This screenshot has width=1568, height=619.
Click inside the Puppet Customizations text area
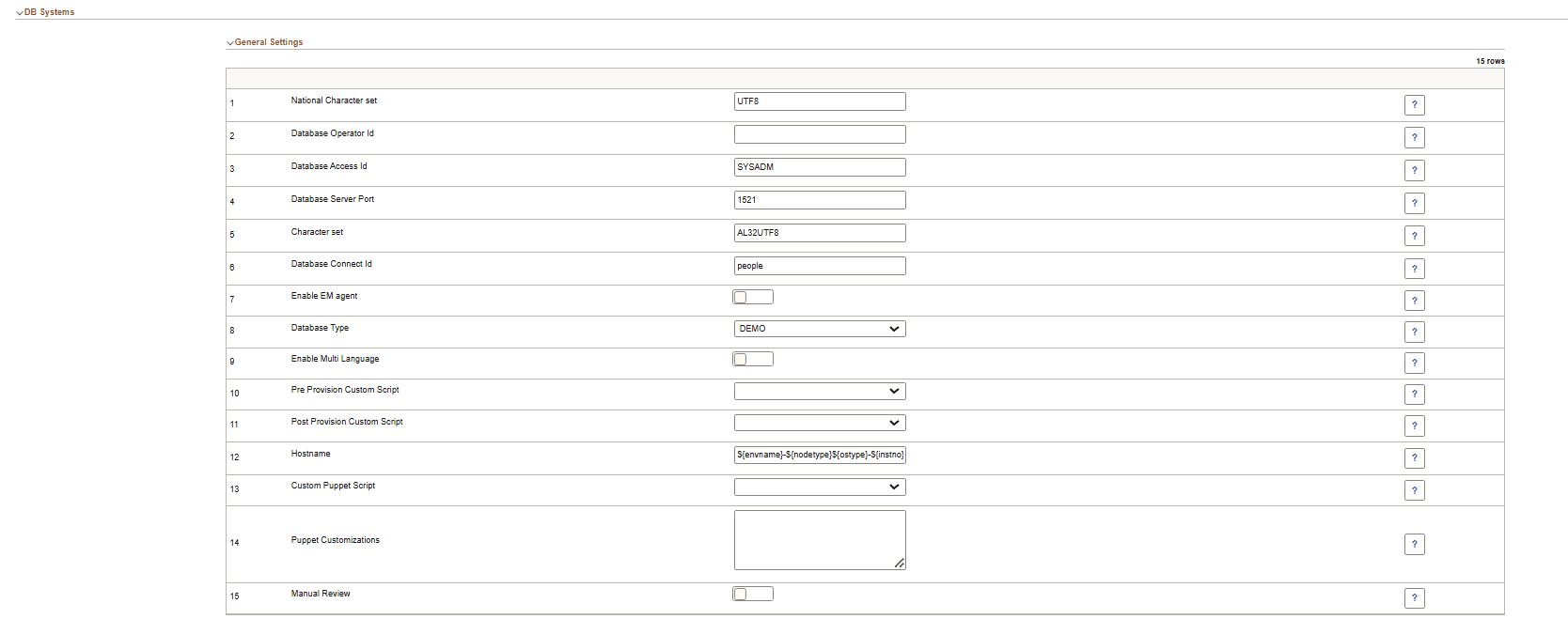click(x=819, y=539)
